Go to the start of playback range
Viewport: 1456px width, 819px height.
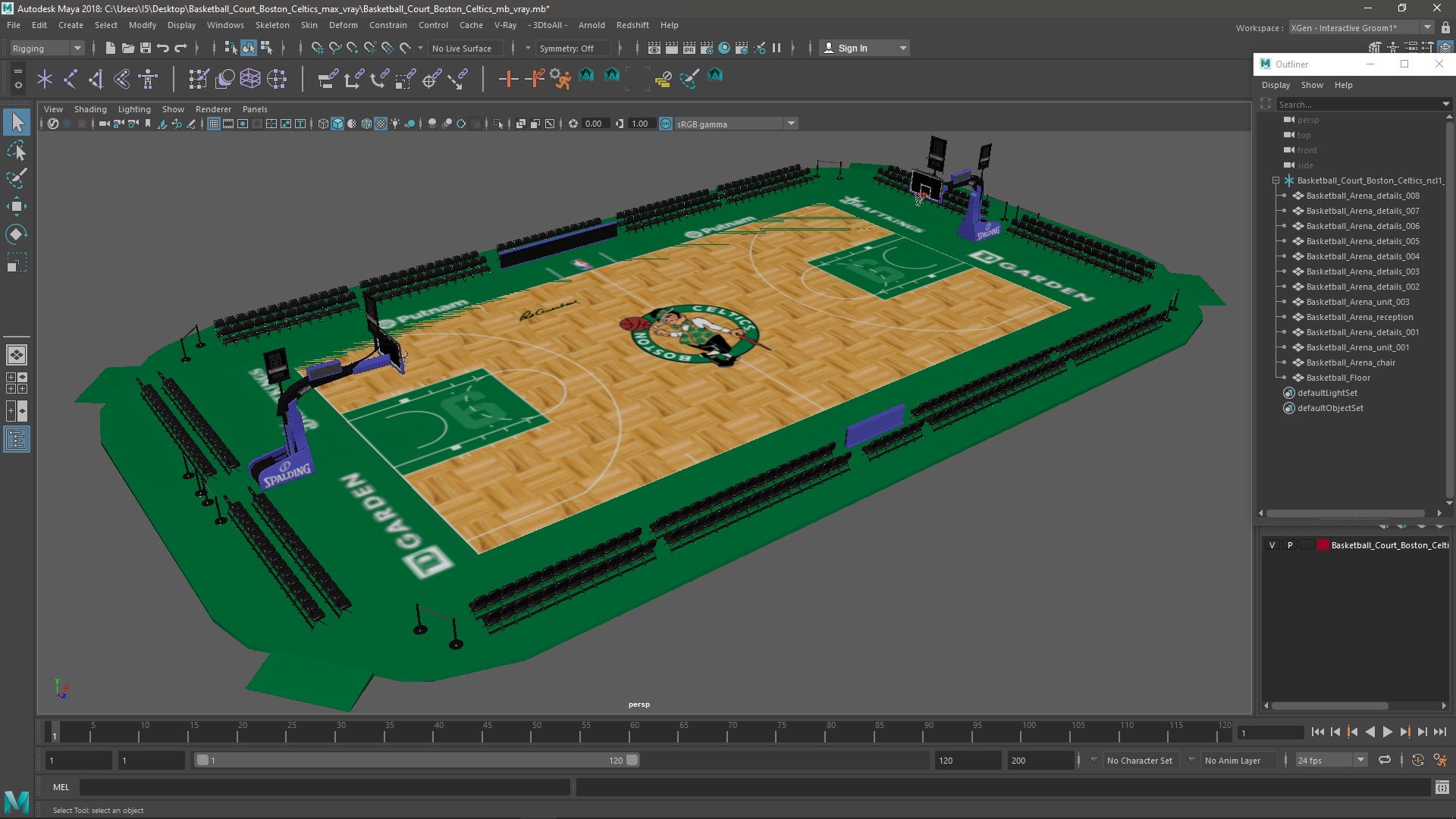(1317, 732)
